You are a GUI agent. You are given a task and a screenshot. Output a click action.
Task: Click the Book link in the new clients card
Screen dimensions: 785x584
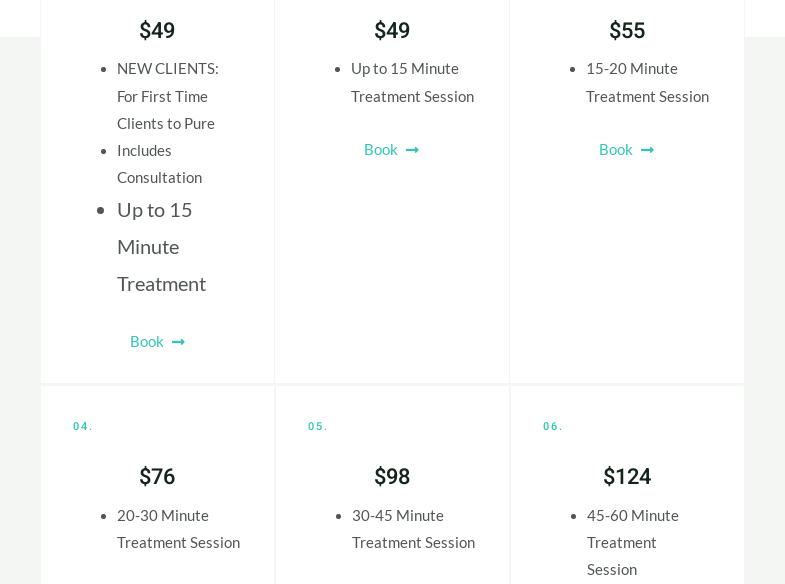point(147,341)
